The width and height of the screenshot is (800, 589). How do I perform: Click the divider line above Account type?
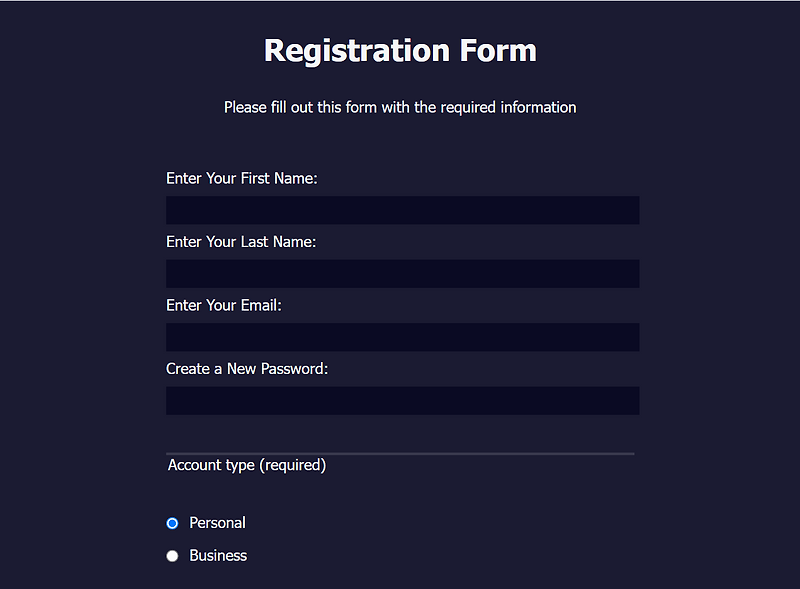(x=400, y=453)
